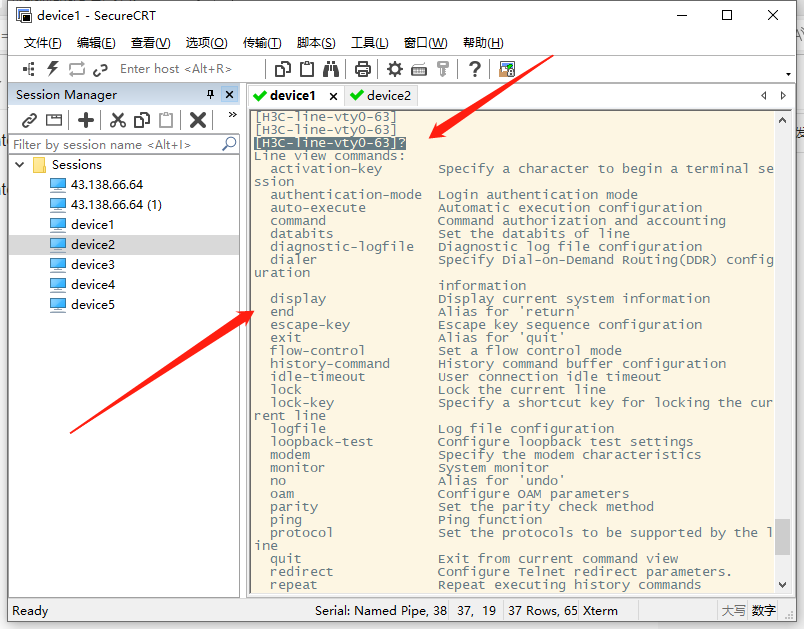The image size is (804, 629).
Task: Click terminal scrollbar down arrow
Action: point(782,584)
